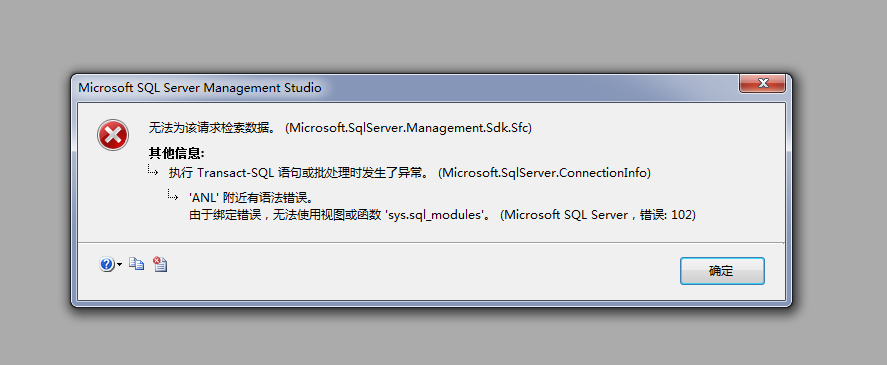Click the large red error circle icon
Image resolution: width=887 pixels, height=365 pixels.
[x=113, y=135]
